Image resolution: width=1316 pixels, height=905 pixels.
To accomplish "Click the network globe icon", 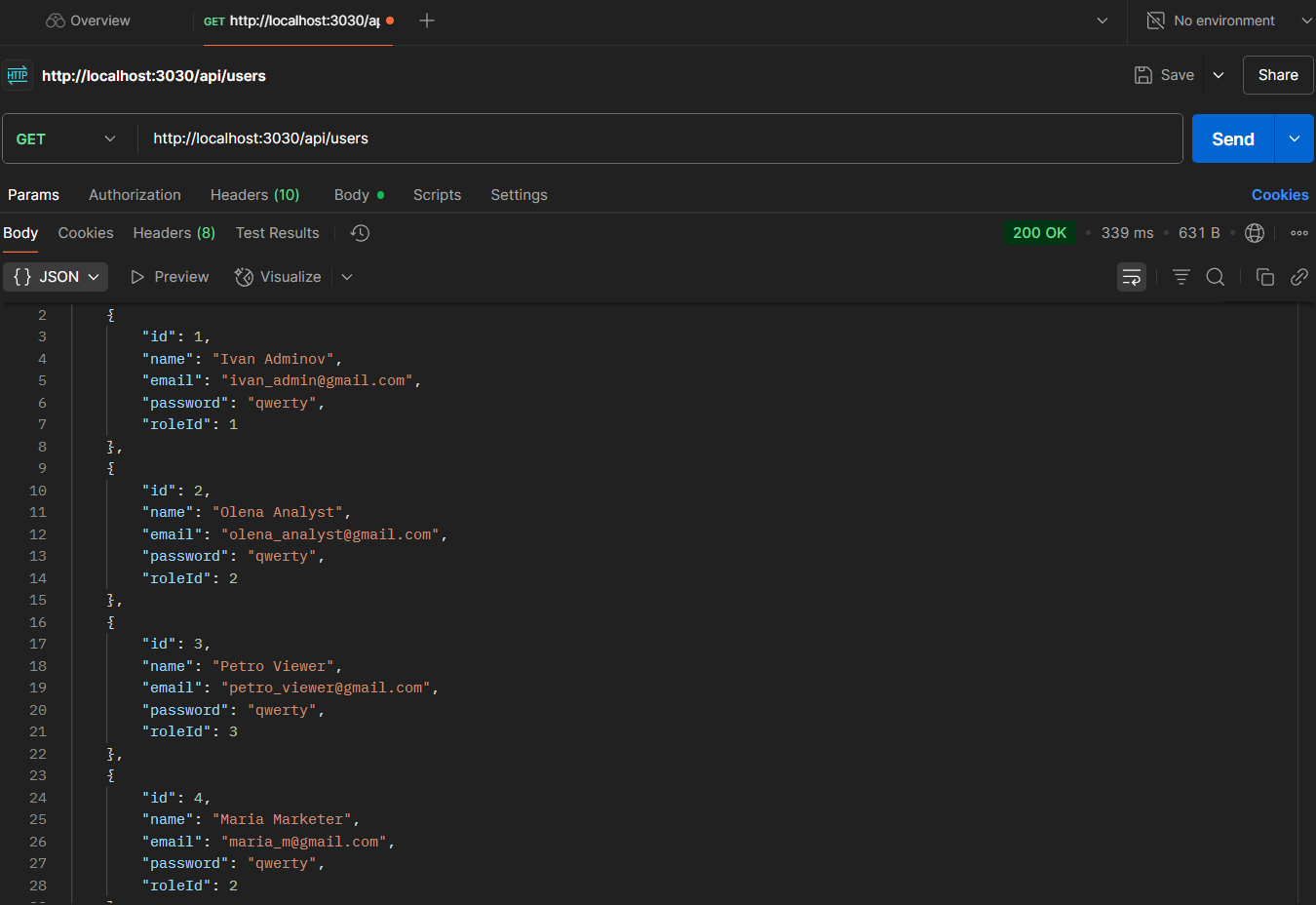I will [1255, 233].
